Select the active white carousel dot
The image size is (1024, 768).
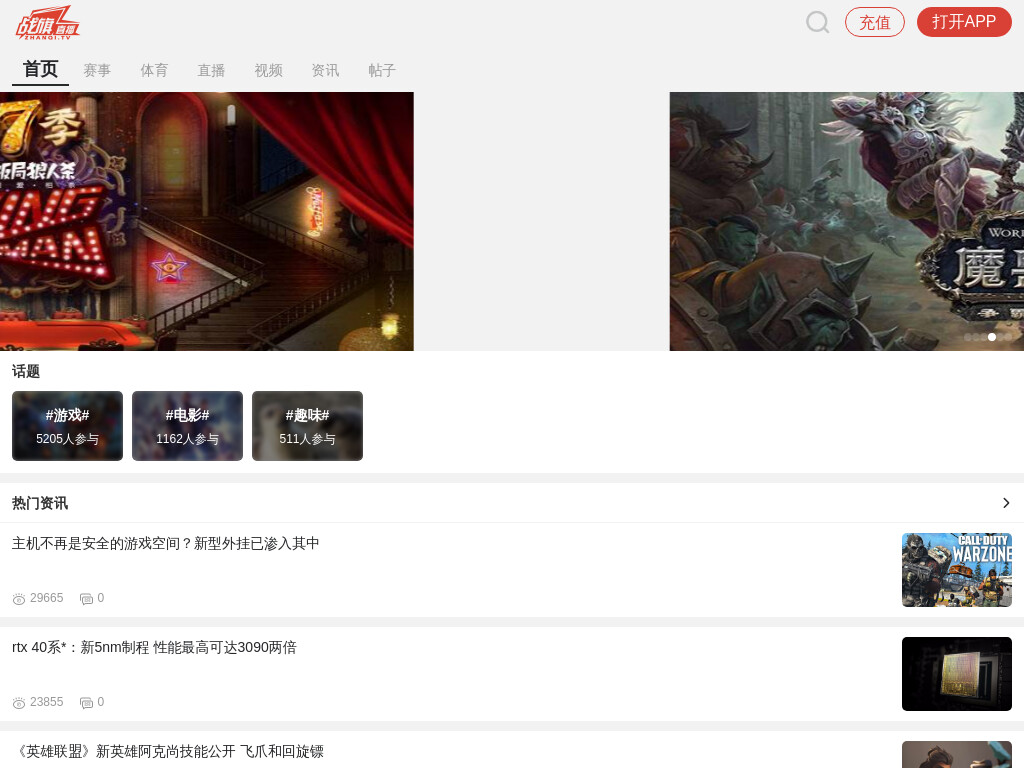click(991, 337)
